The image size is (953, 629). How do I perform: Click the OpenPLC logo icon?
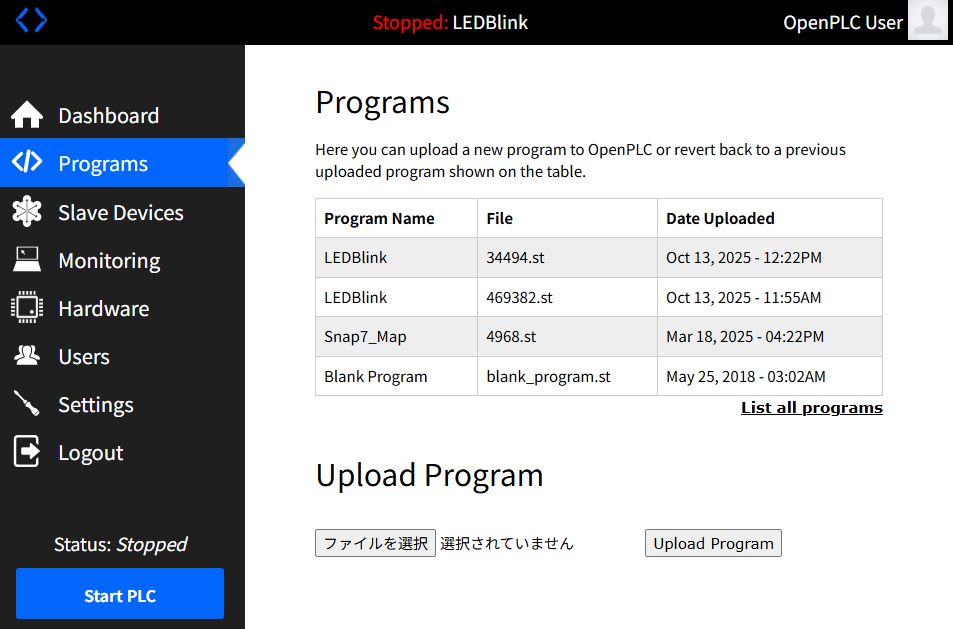click(x=31, y=20)
